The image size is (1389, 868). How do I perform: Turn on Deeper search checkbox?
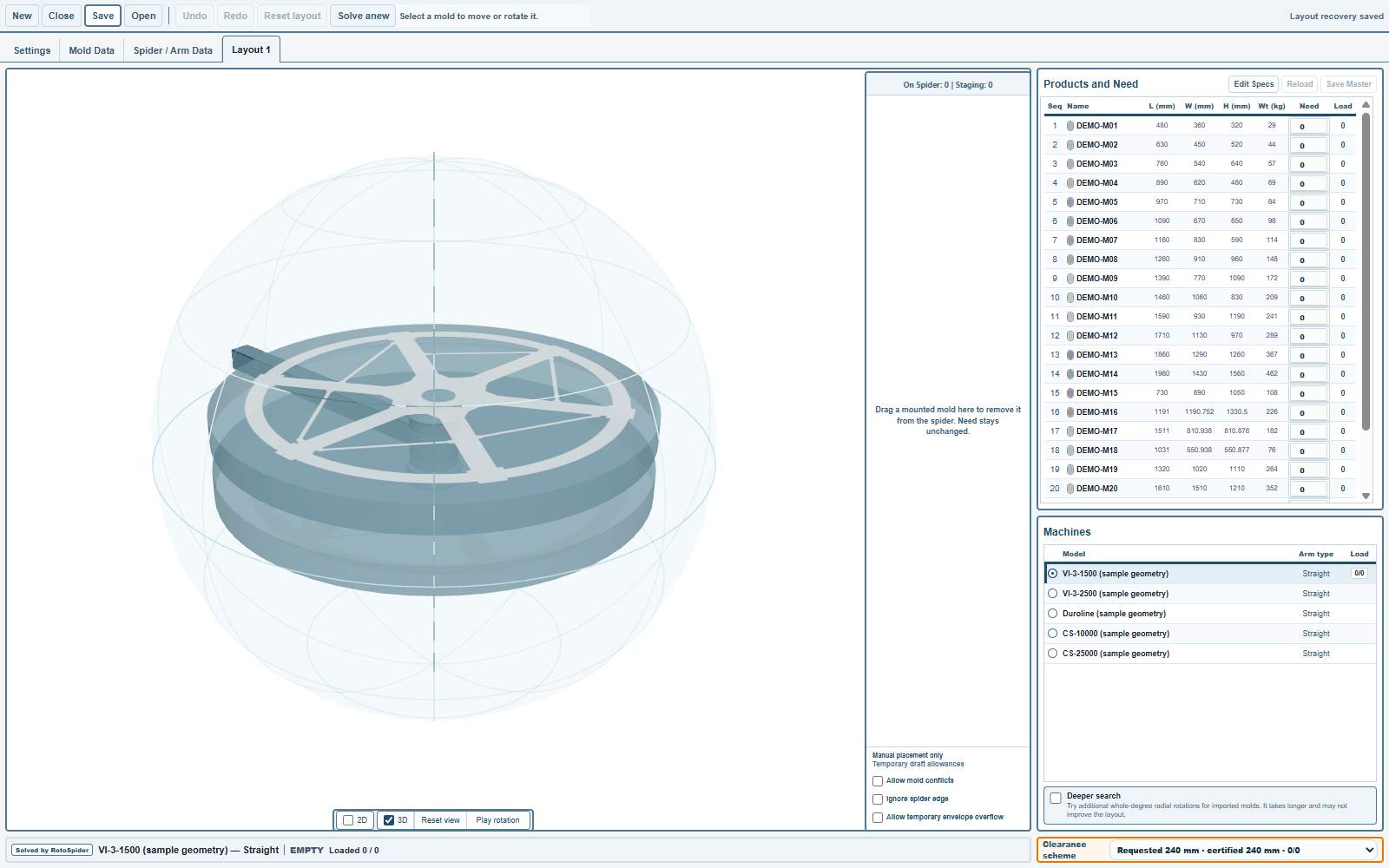[x=1056, y=798]
